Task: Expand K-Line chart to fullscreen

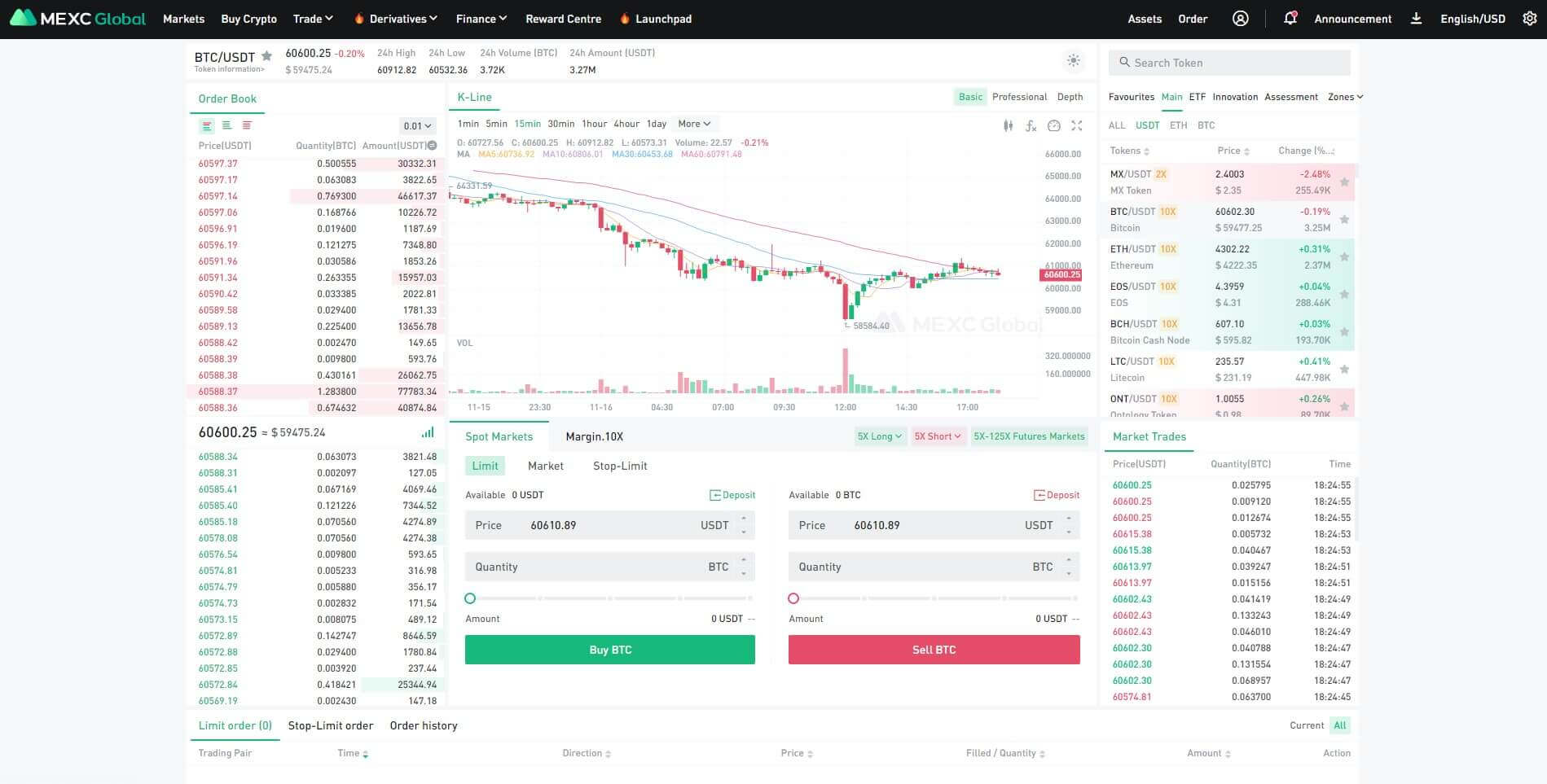Action: [1077, 125]
